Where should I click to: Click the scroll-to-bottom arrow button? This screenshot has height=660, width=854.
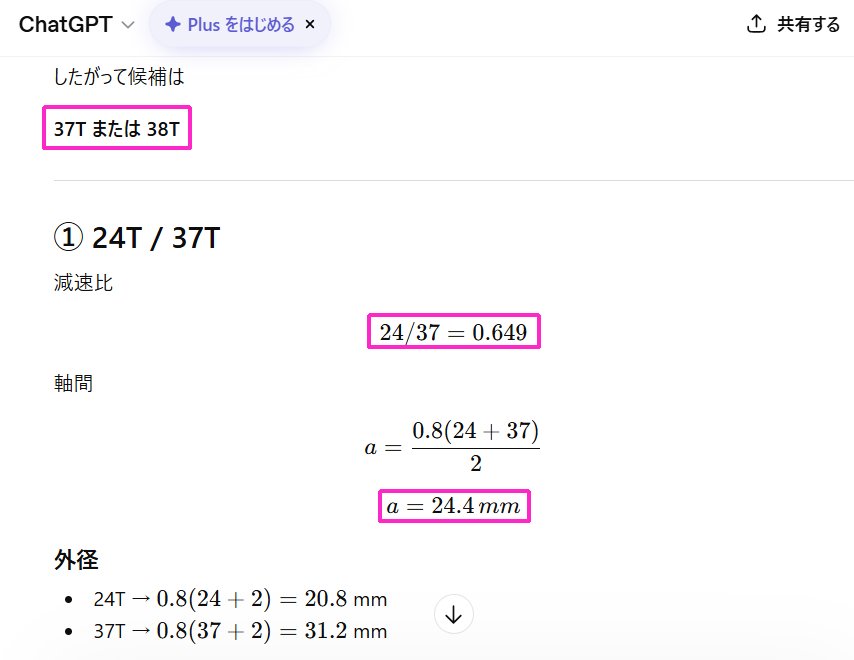coord(453,615)
